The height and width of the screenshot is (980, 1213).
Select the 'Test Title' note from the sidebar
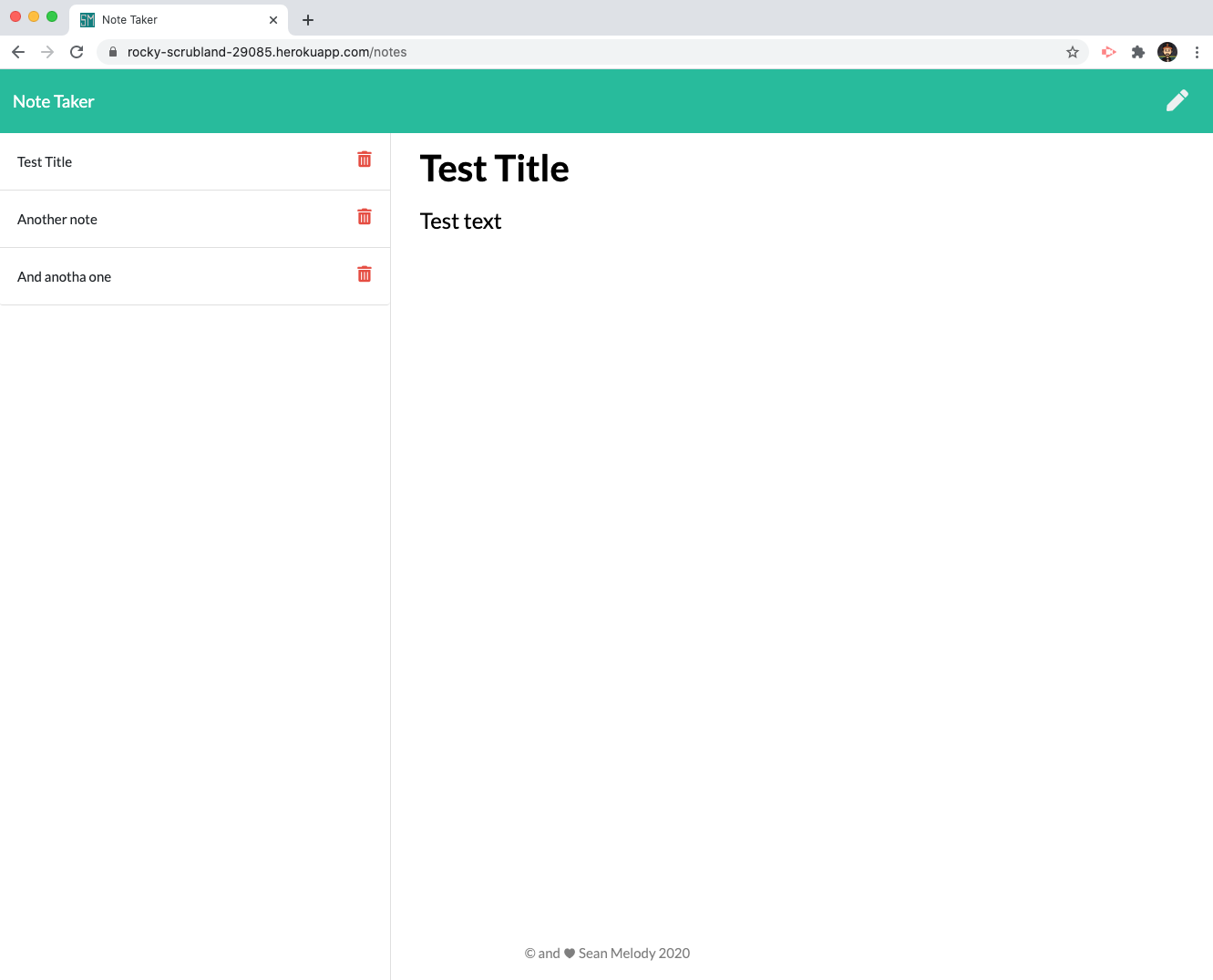(44, 161)
